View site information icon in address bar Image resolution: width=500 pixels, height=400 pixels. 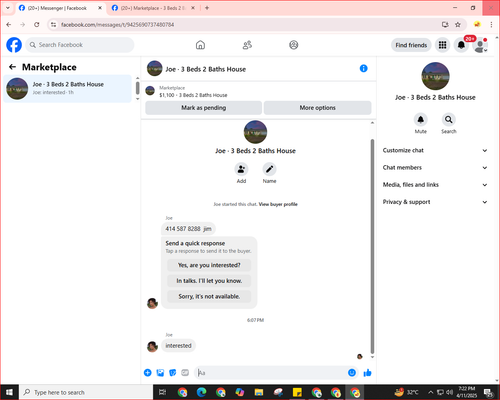coord(54,25)
